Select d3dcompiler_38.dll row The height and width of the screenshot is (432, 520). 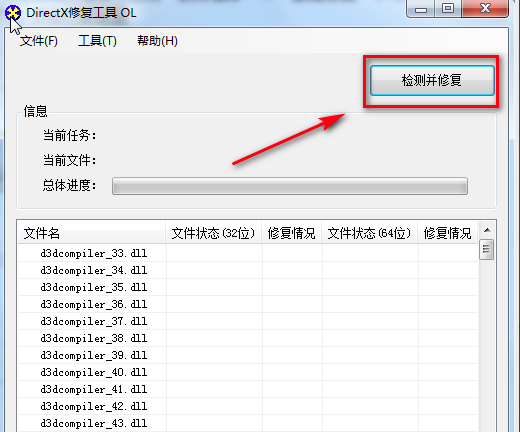[248, 338]
